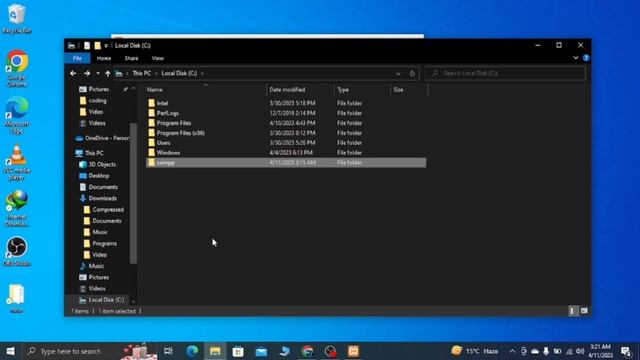Select 3D Objects in sidebar

tap(102, 164)
